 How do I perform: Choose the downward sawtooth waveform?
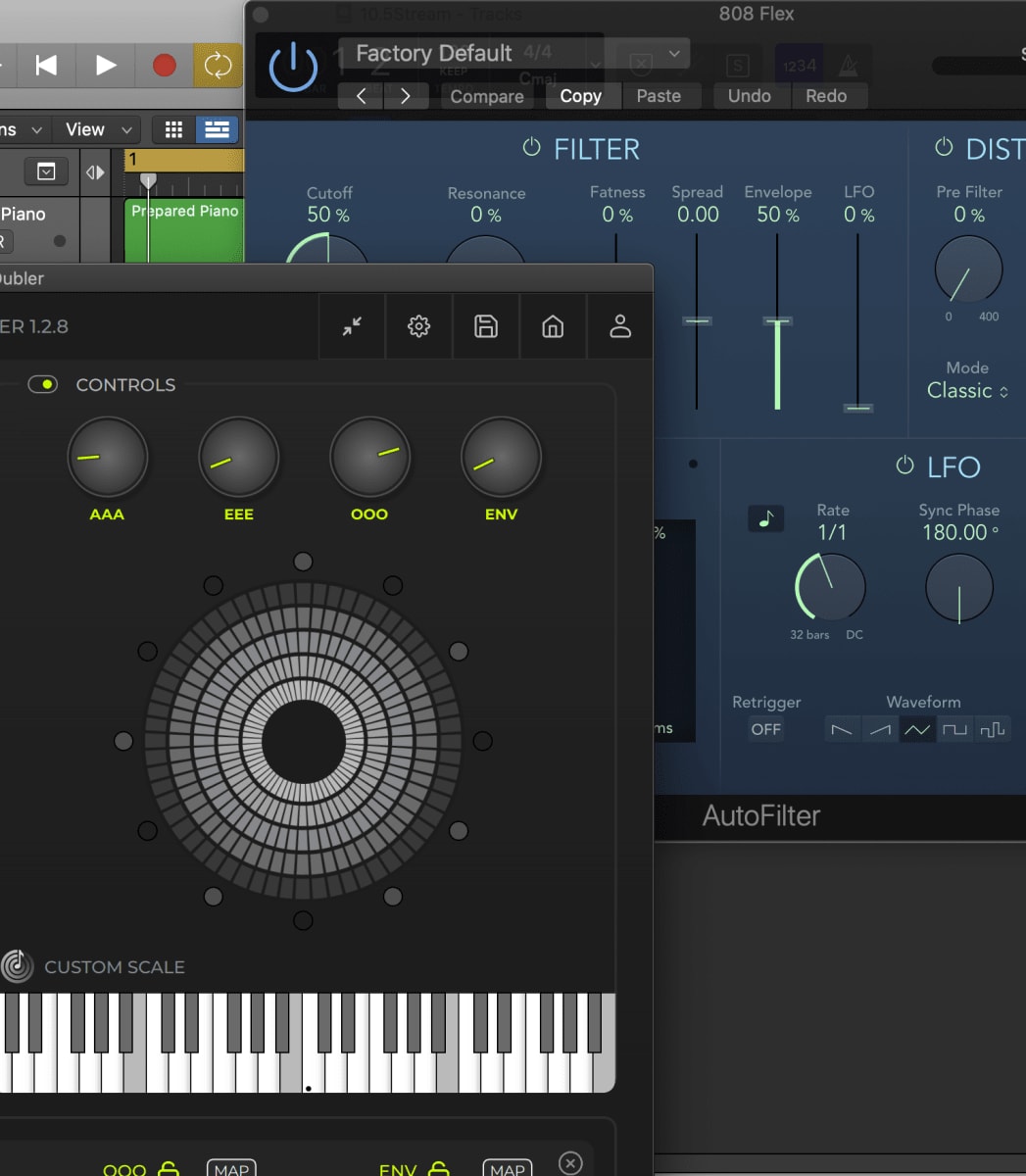pos(842,729)
